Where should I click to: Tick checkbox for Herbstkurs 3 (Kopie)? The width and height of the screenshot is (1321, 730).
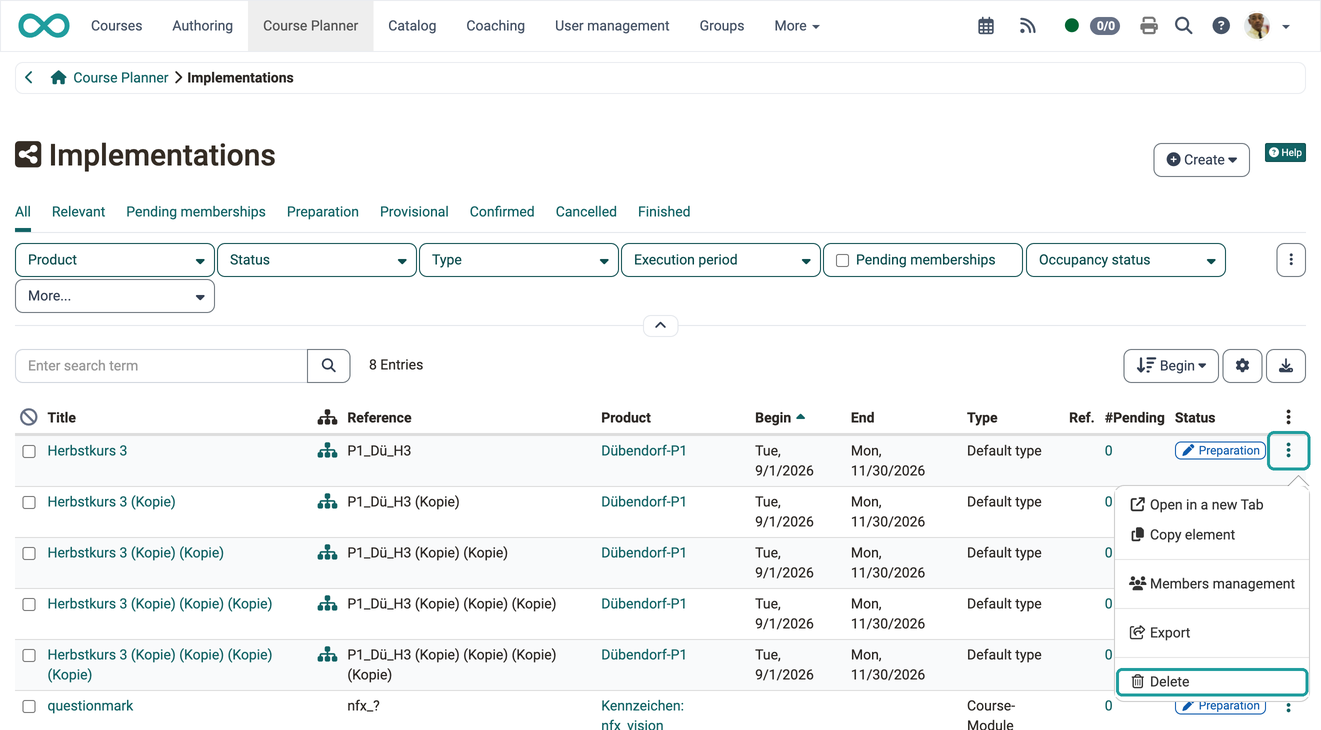pyautogui.click(x=29, y=503)
